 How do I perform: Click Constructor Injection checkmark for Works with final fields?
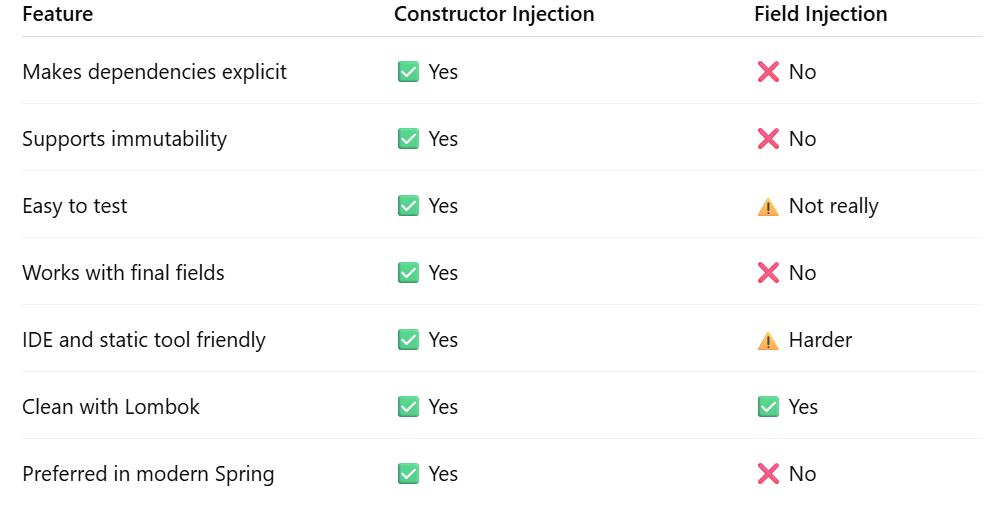coord(408,273)
